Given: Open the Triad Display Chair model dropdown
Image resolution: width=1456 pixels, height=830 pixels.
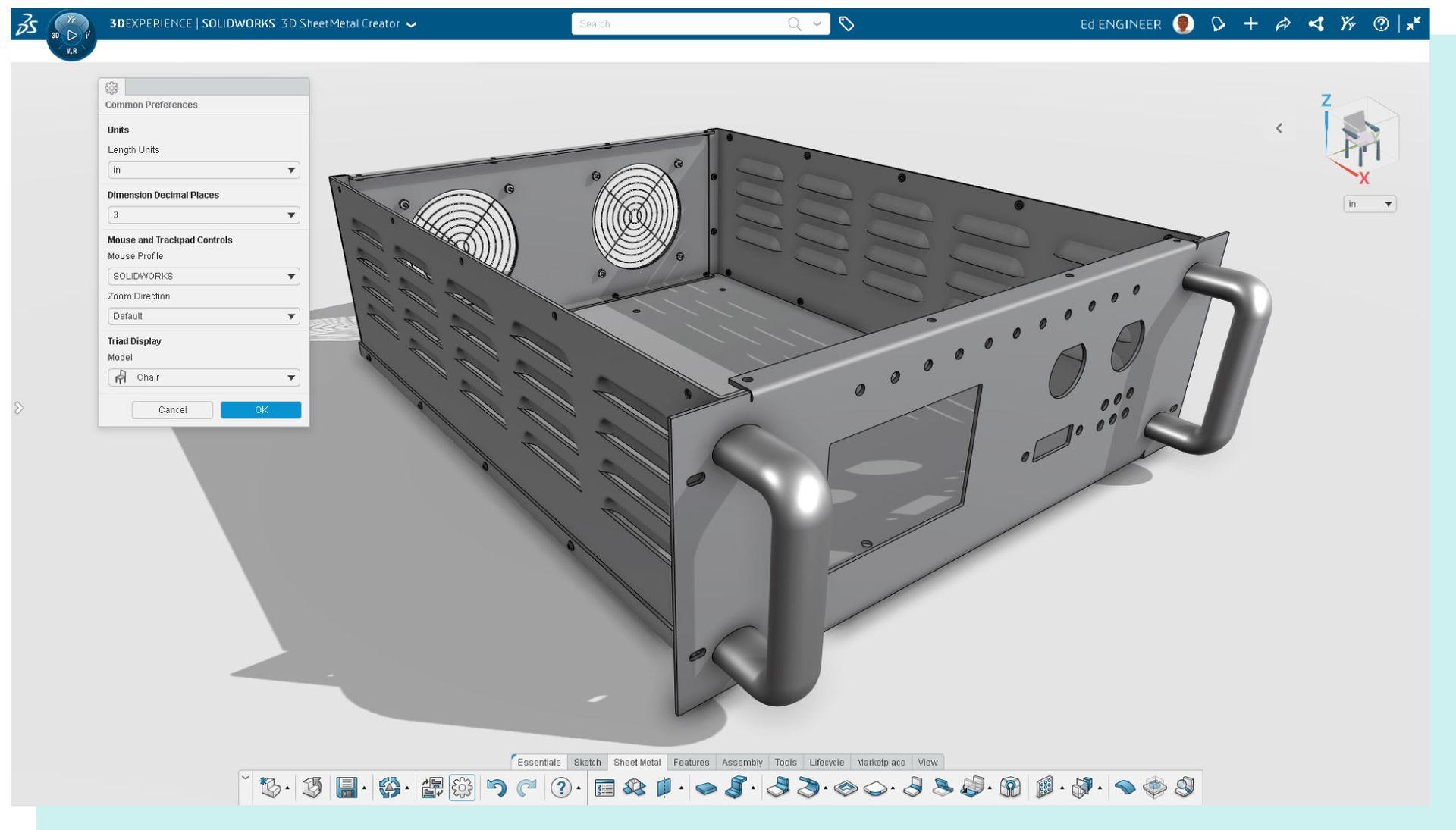Looking at the screenshot, I should point(203,377).
